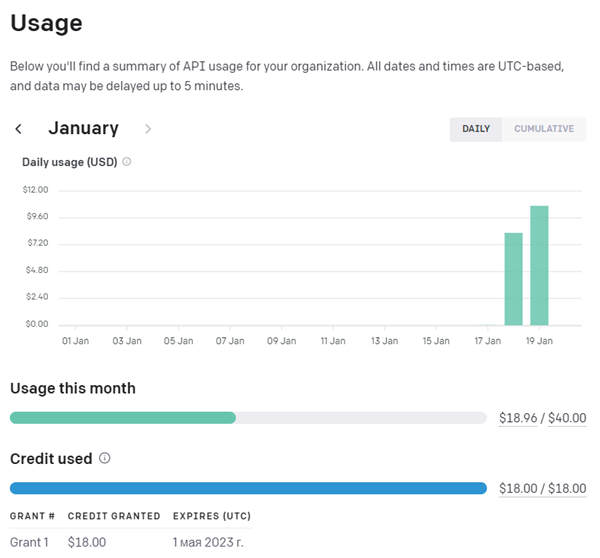Image resolution: width=600 pixels, height=558 pixels.
Task: Click the Usage page title
Action: 46,23
